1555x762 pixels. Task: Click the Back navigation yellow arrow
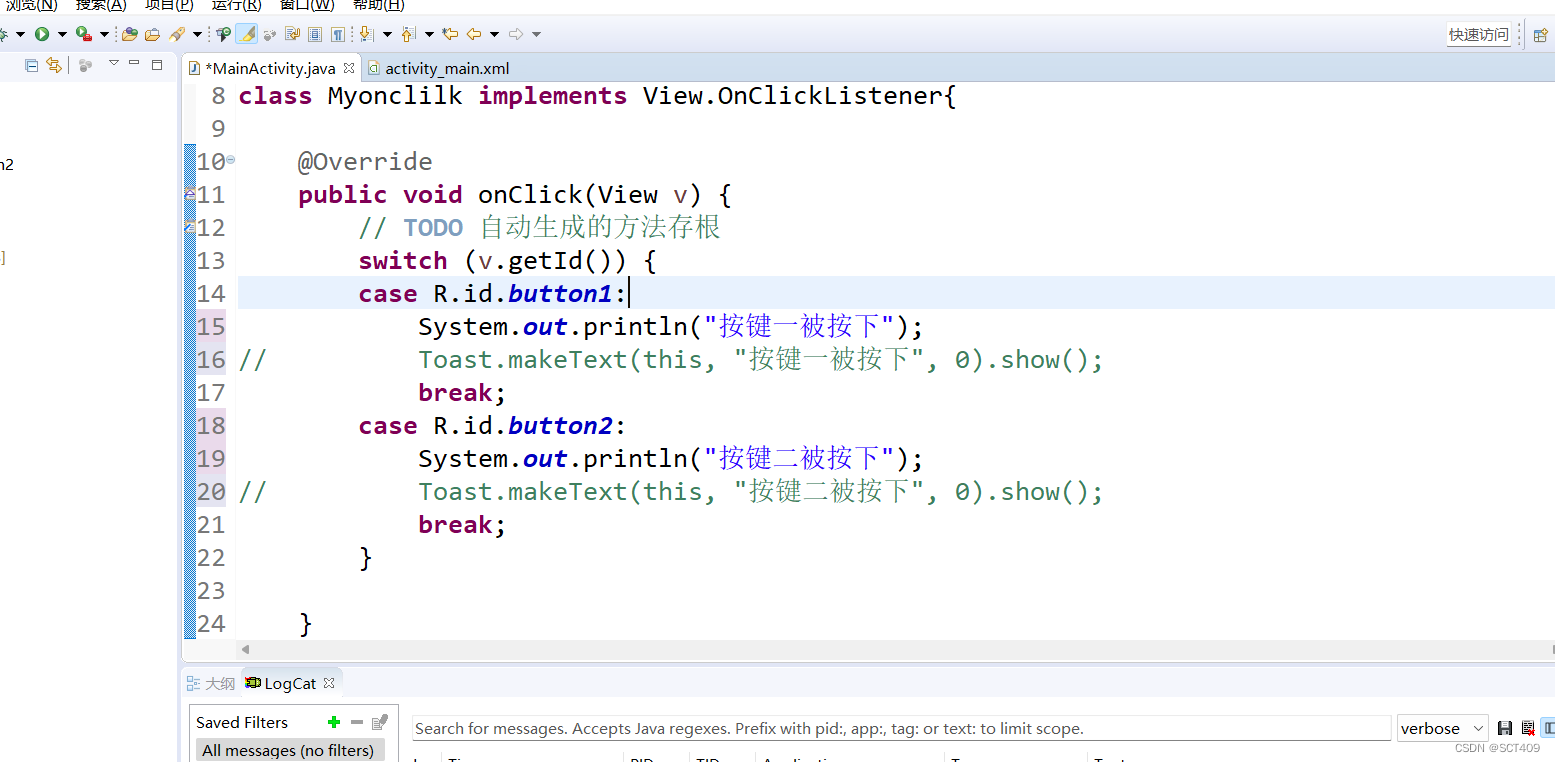473,34
